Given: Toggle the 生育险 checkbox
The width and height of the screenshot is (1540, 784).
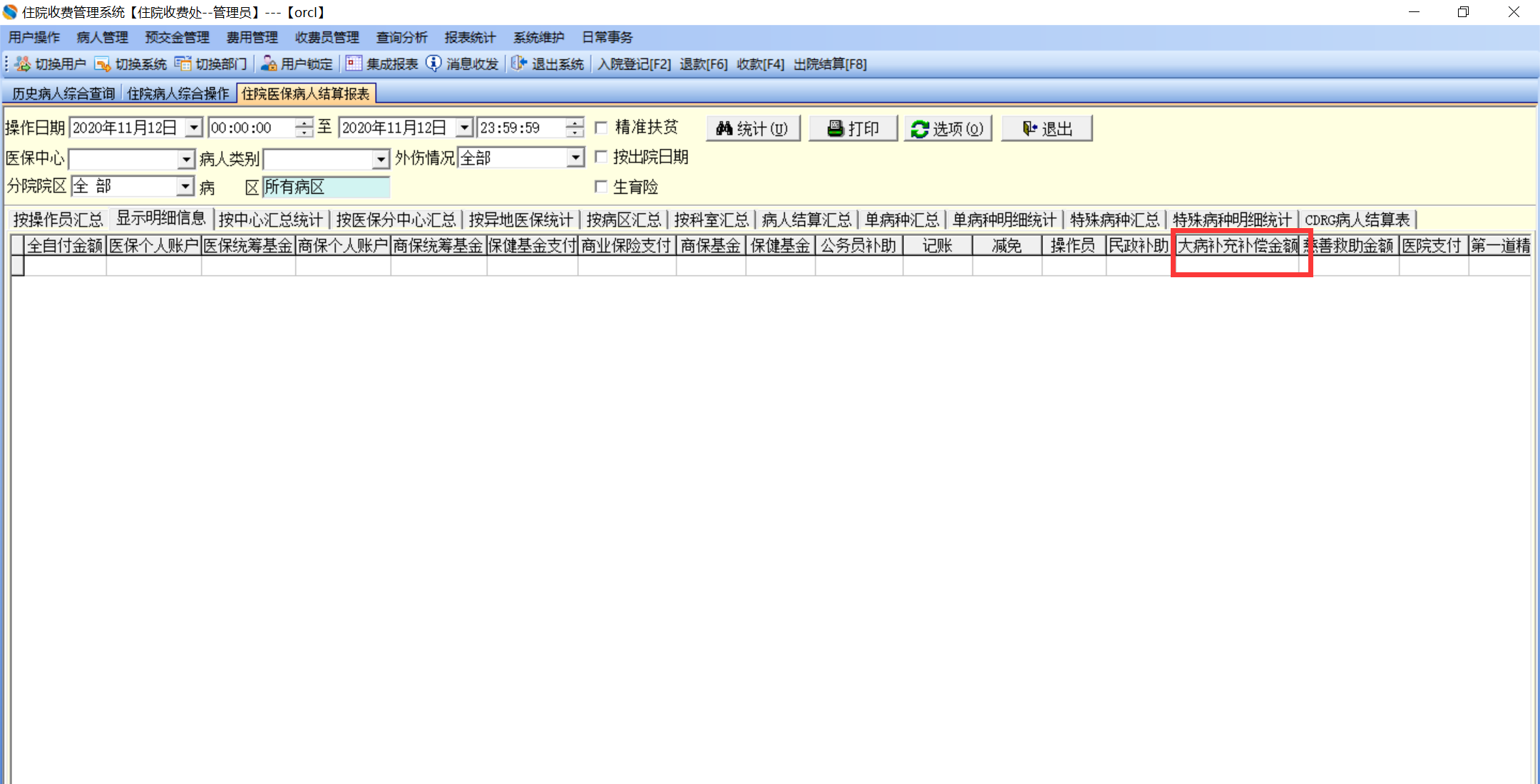Looking at the screenshot, I should pos(601,187).
